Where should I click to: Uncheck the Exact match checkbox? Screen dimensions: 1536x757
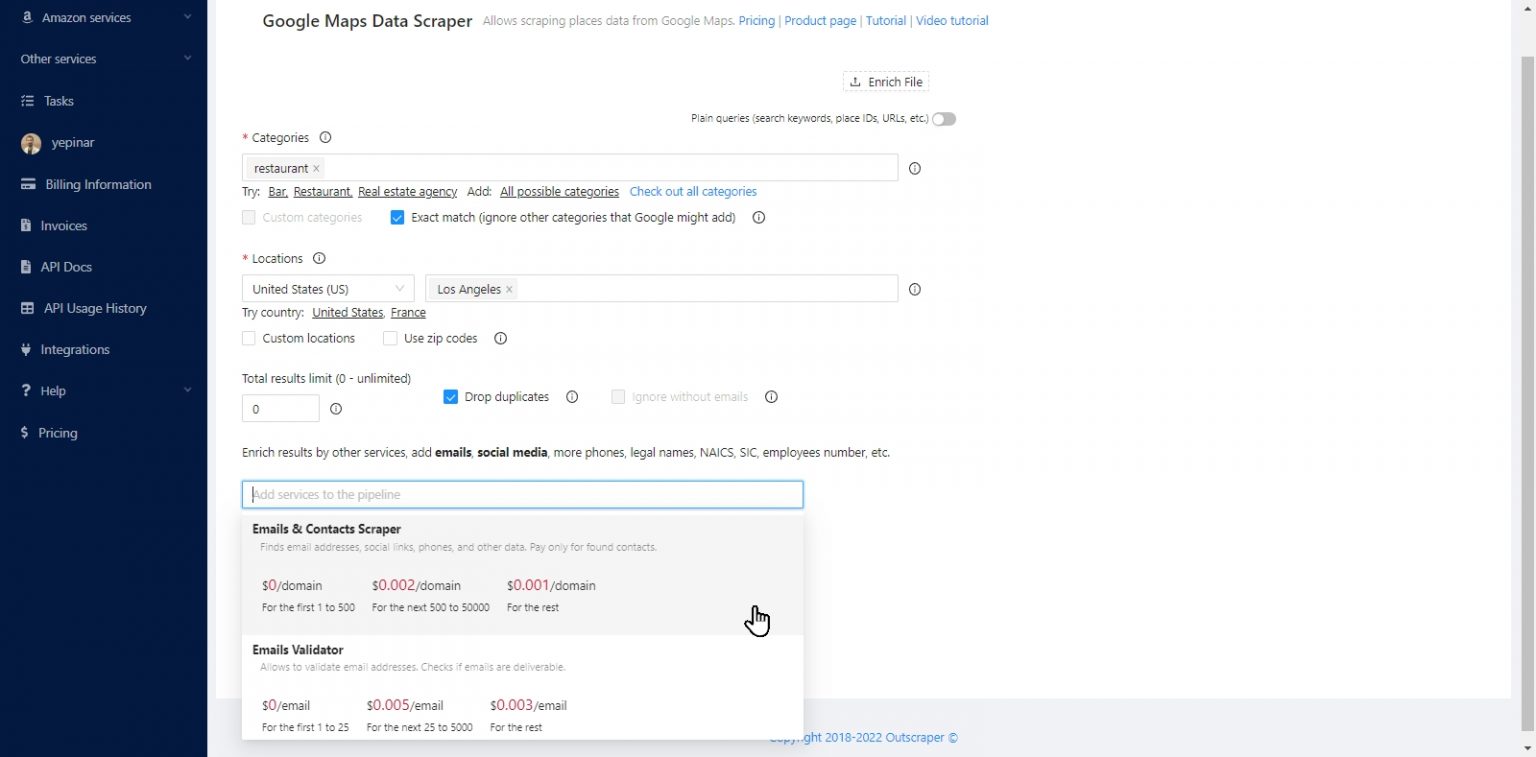(x=398, y=217)
